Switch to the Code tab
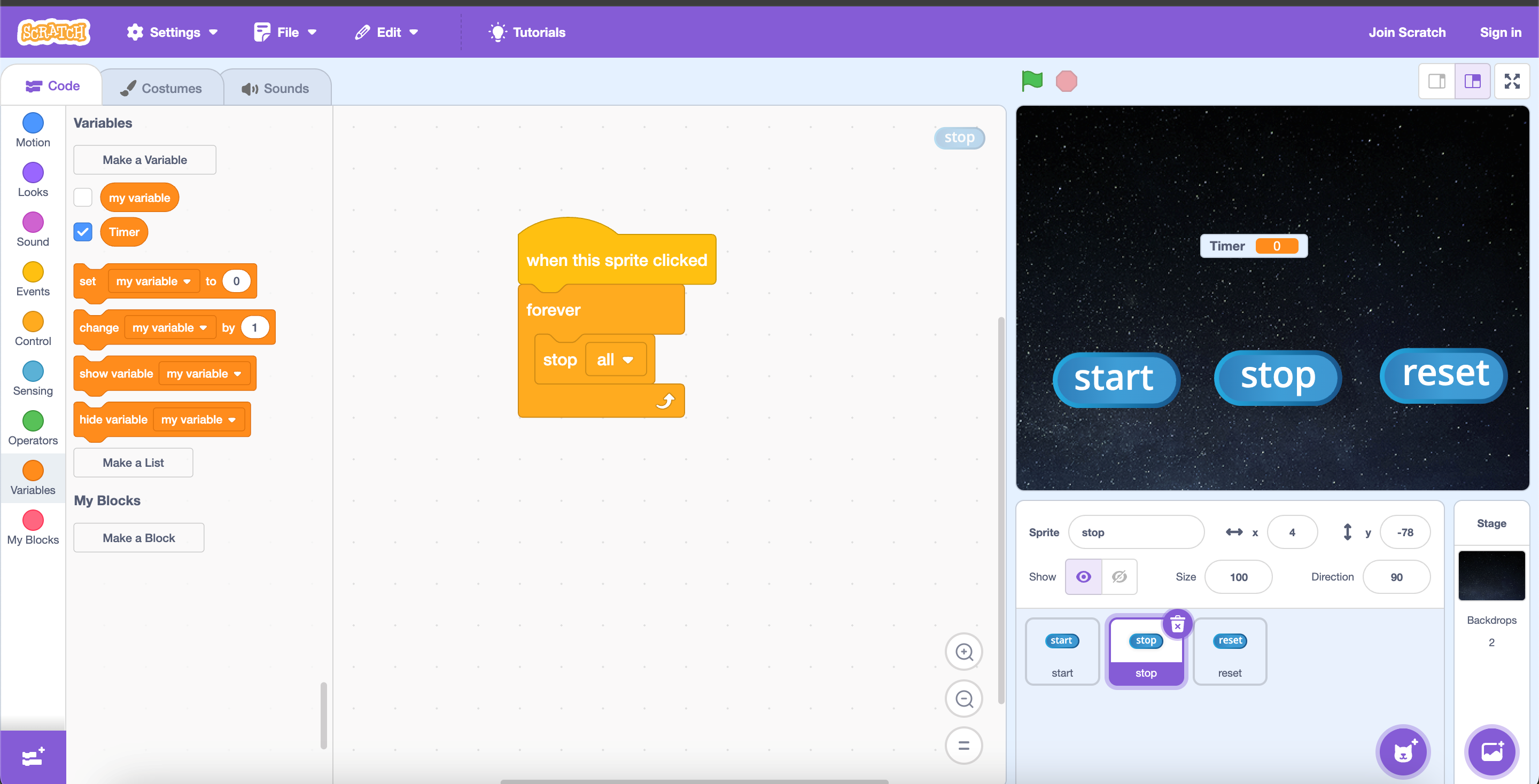The height and width of the screenshot is (784, 1539). tap(52, 86)
